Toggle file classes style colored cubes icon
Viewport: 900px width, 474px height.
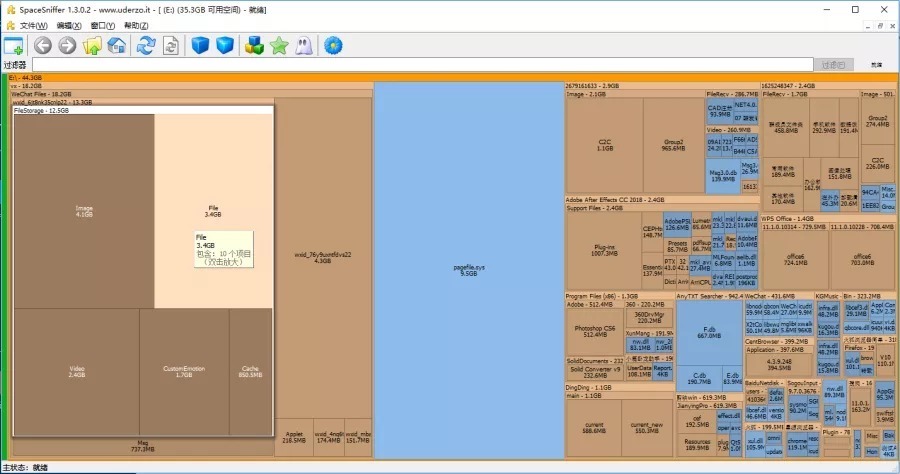tap(254, 45)
